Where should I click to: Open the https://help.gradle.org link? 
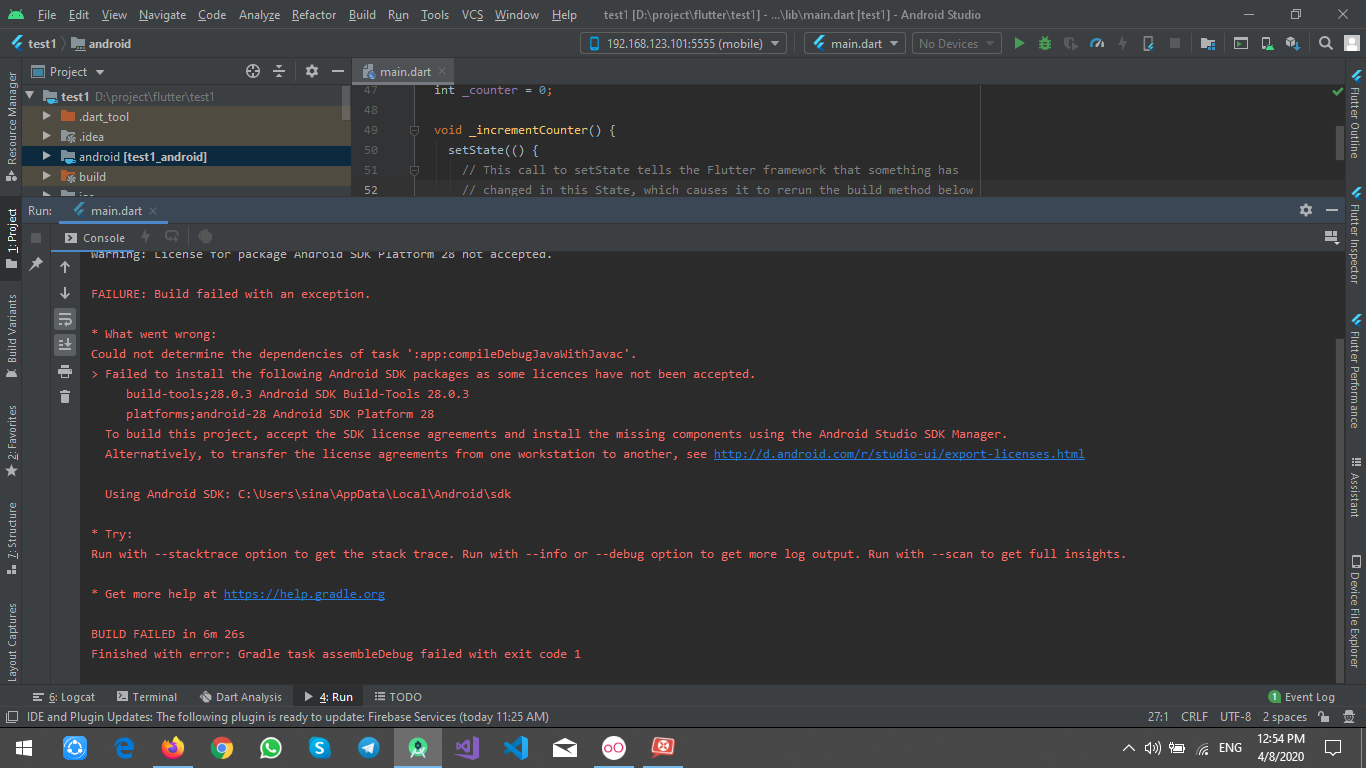pos(304,594)
